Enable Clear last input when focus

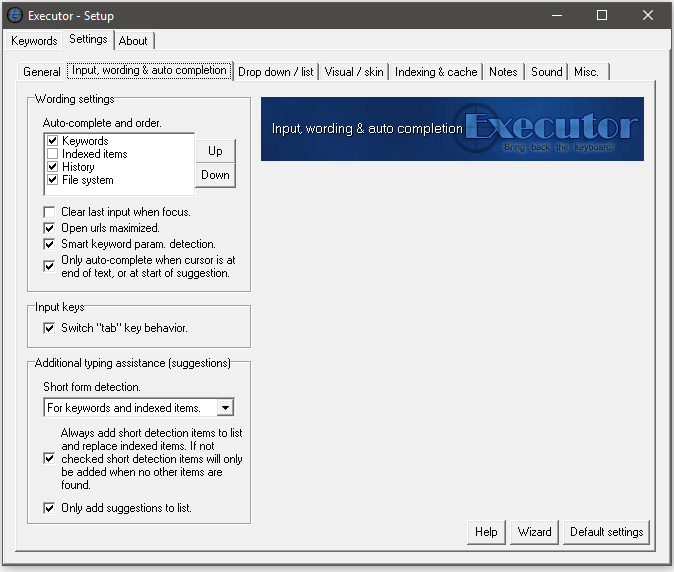coord(49,212)
